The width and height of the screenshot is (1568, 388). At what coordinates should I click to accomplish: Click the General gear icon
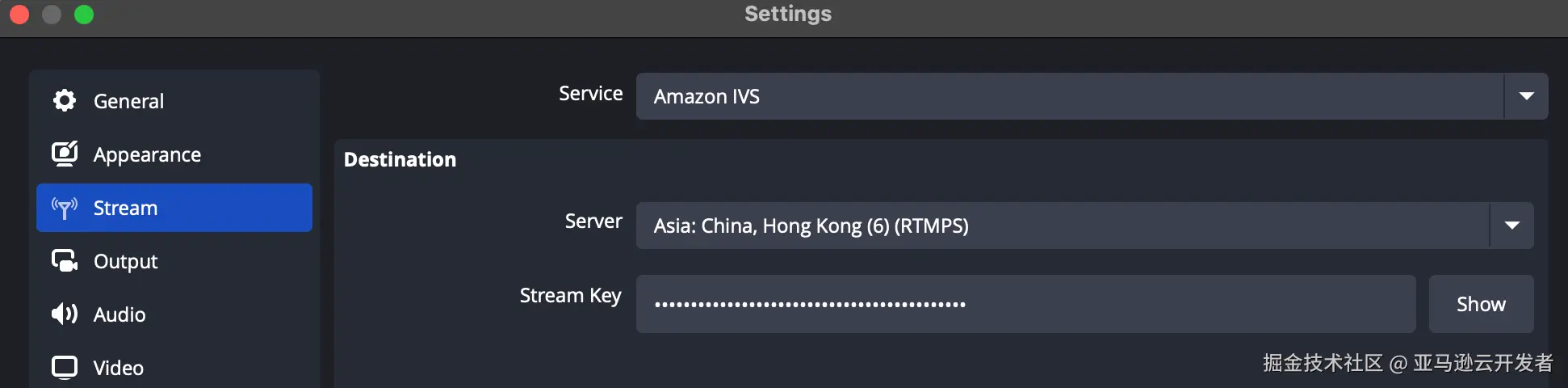point(65,100)
